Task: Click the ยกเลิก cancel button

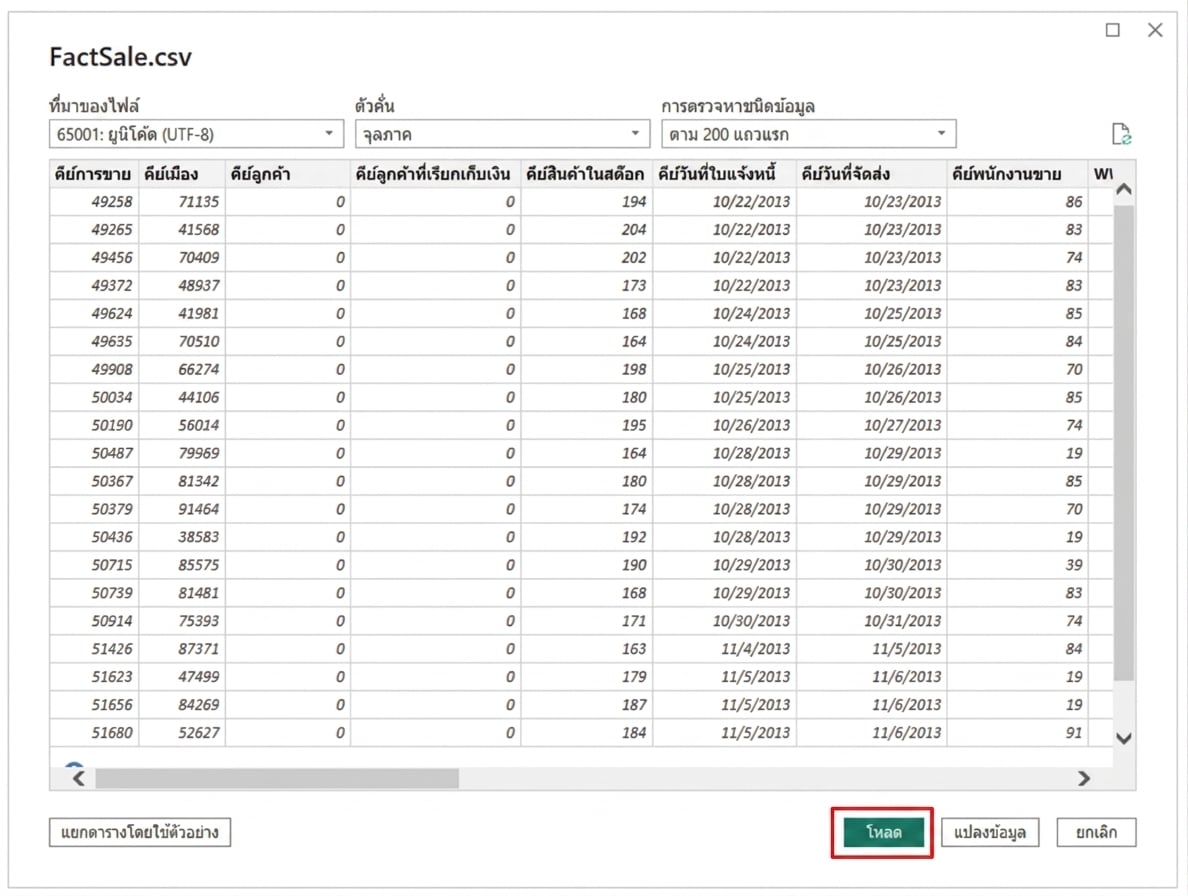Action: (x=1096, y=832)
